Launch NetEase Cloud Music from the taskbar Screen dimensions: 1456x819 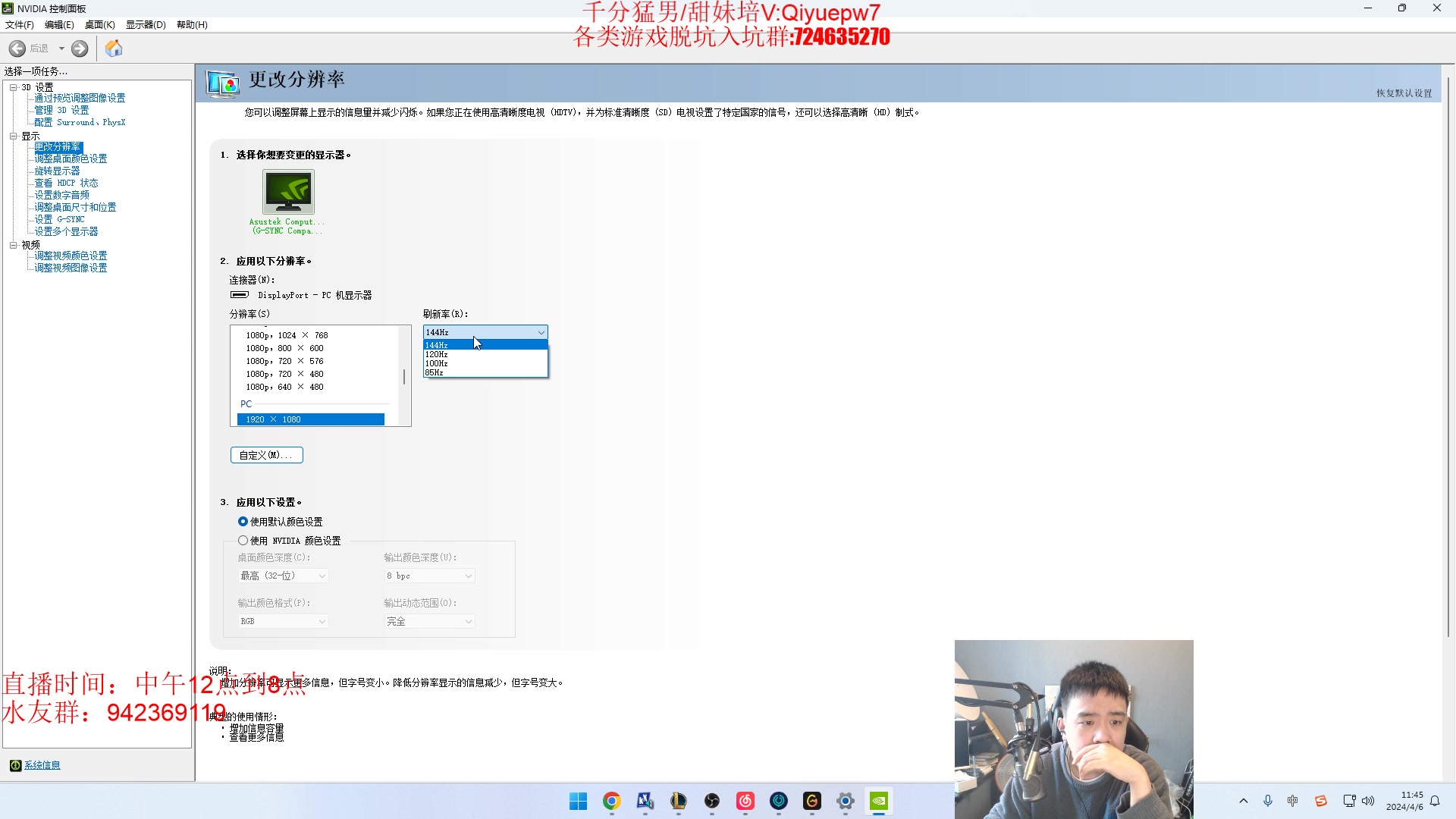pos(745,801)
